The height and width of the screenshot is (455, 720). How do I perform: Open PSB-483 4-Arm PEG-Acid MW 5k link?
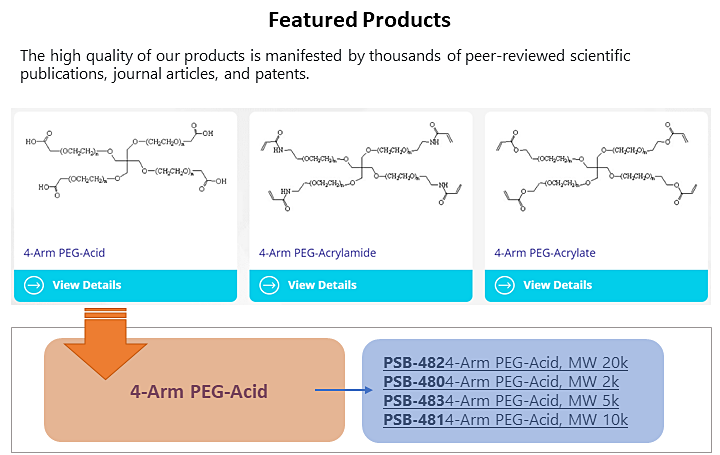click(501, 401)
